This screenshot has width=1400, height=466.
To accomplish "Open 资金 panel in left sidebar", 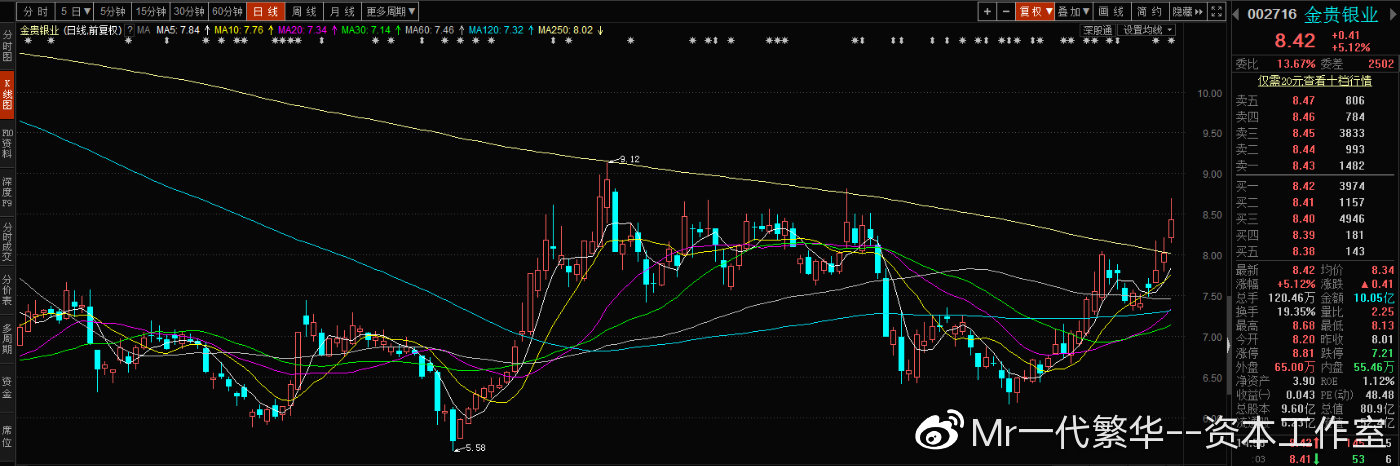I will click(x=7, y=388).
